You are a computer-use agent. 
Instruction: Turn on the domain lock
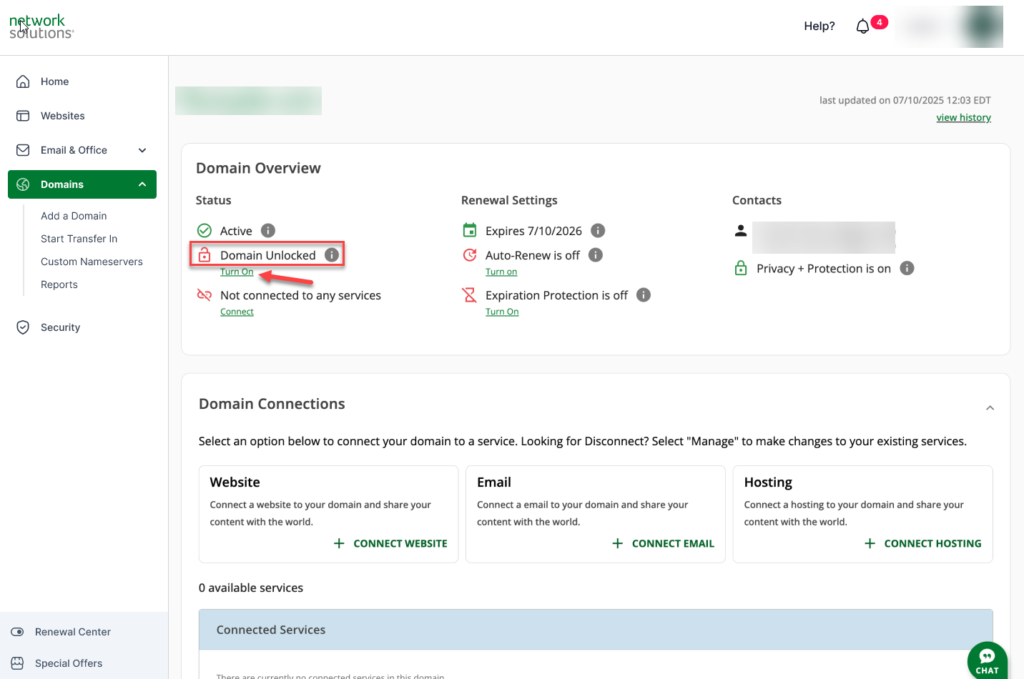pos(237,272)
